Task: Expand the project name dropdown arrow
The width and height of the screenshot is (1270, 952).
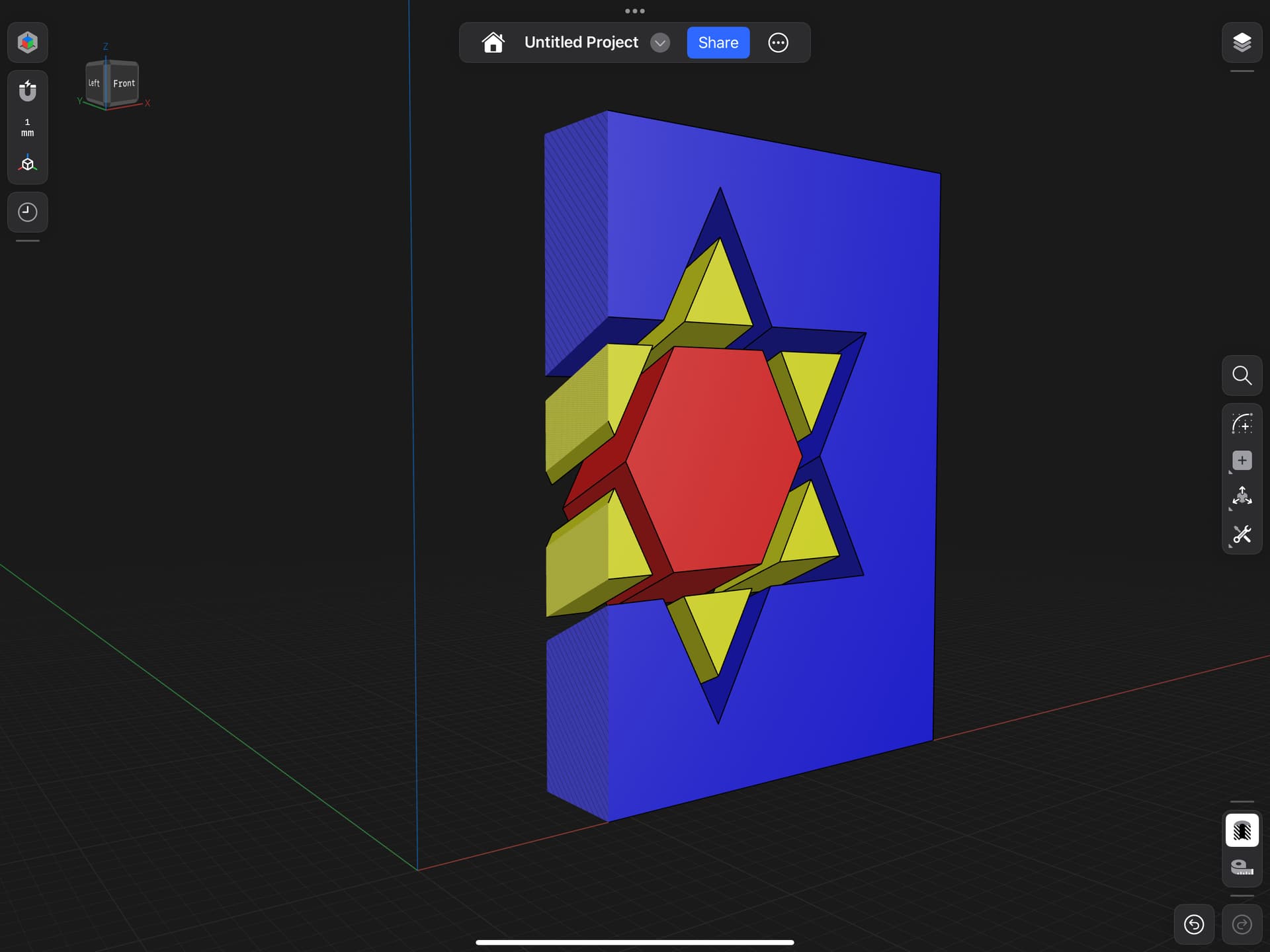Action: (x=659, y=43)
